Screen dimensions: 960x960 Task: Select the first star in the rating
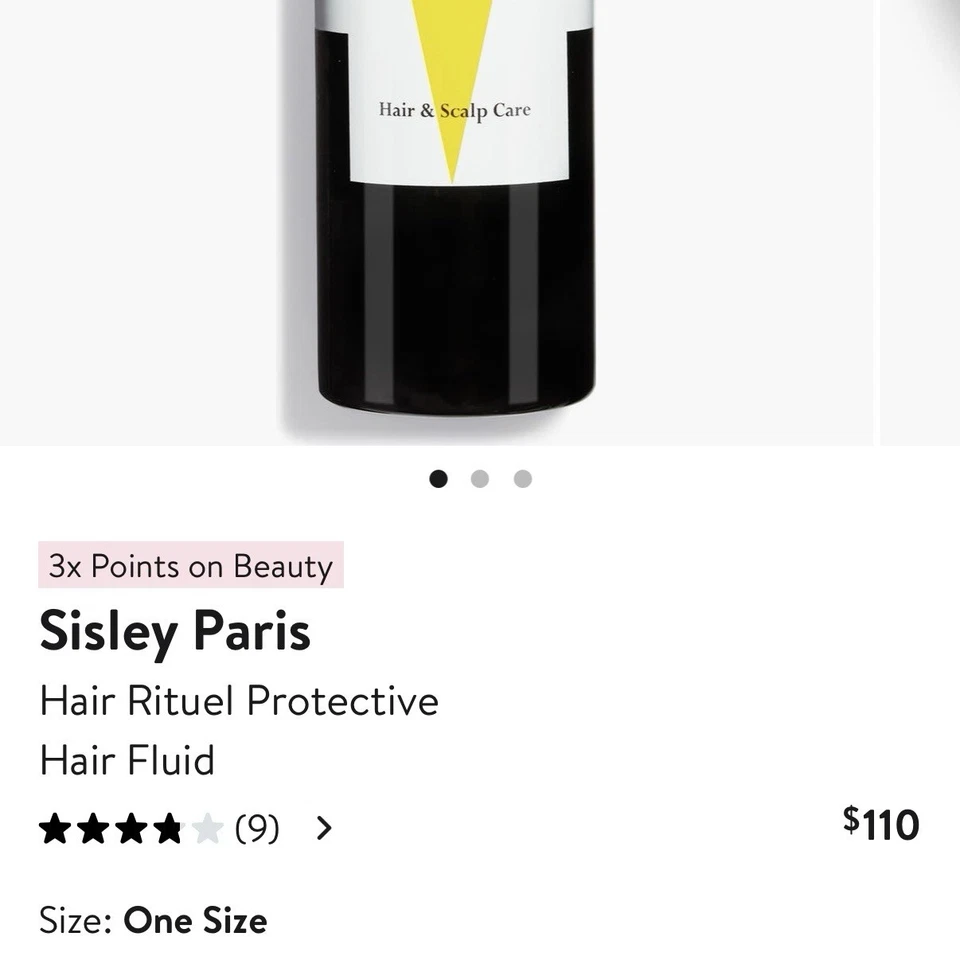pos(56,829)
